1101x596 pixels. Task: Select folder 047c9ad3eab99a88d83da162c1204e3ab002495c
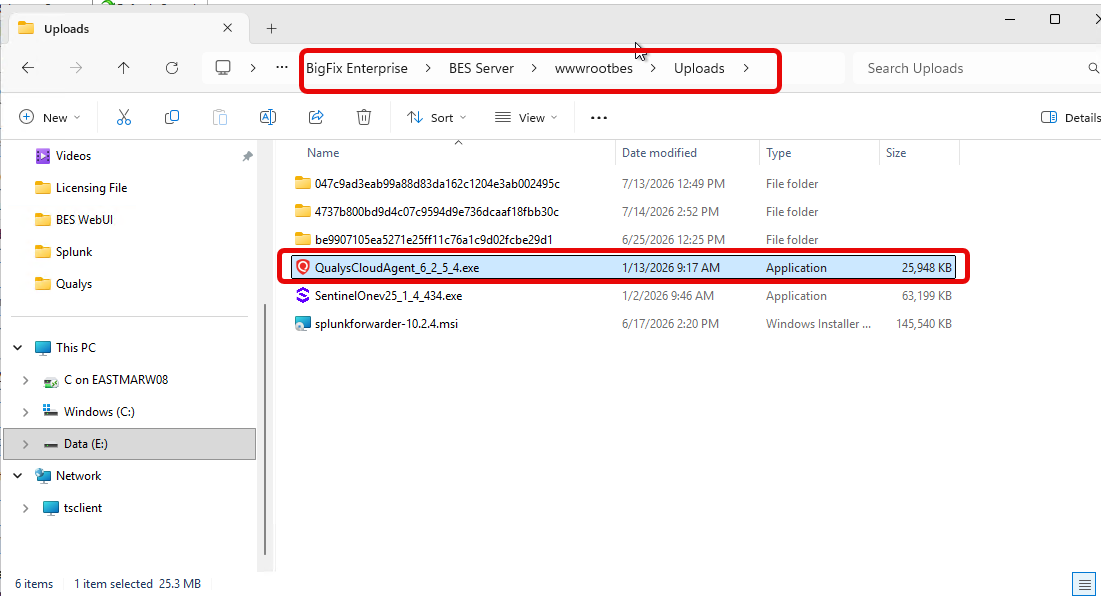coord(437,183)
